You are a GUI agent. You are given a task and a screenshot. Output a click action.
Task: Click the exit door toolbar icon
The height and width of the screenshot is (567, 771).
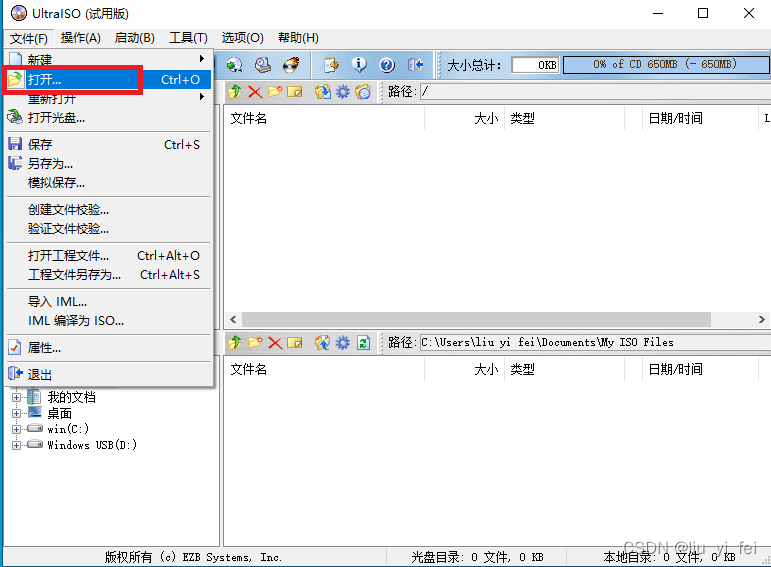415,64
